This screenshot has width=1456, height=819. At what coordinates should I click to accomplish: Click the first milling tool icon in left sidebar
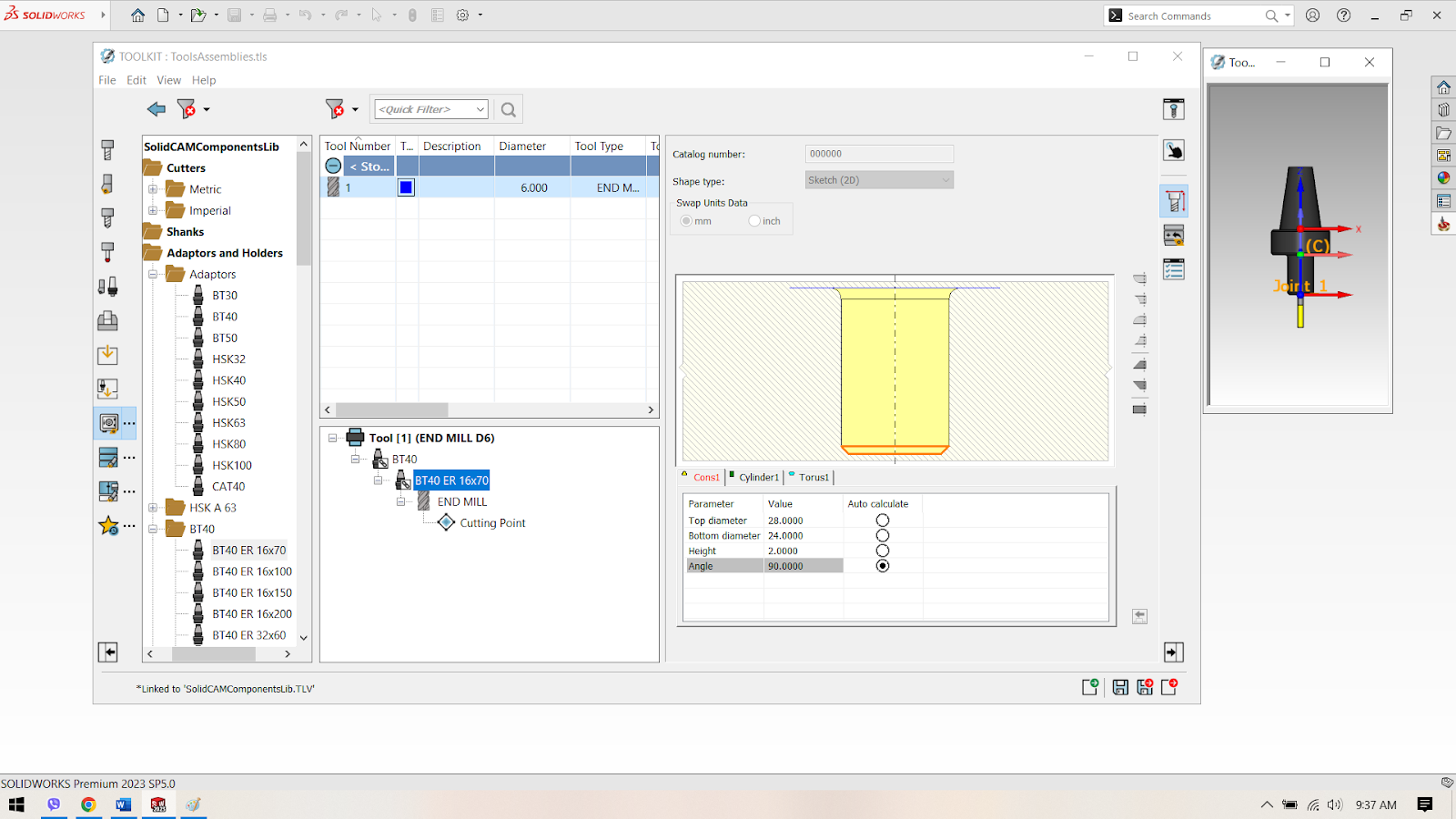click(x=107, y=150)
